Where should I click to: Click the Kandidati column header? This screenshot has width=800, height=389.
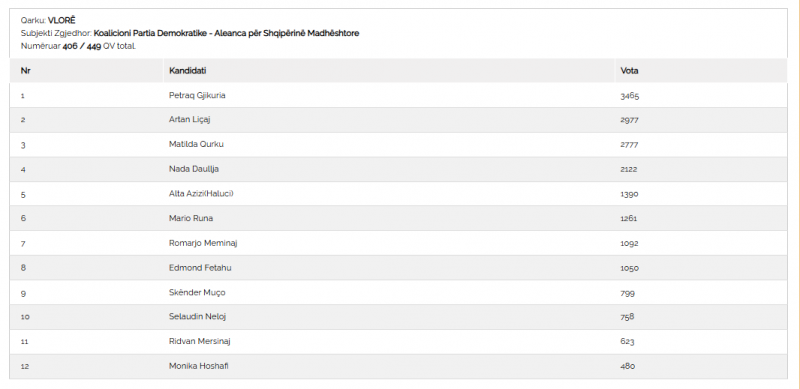187,71
